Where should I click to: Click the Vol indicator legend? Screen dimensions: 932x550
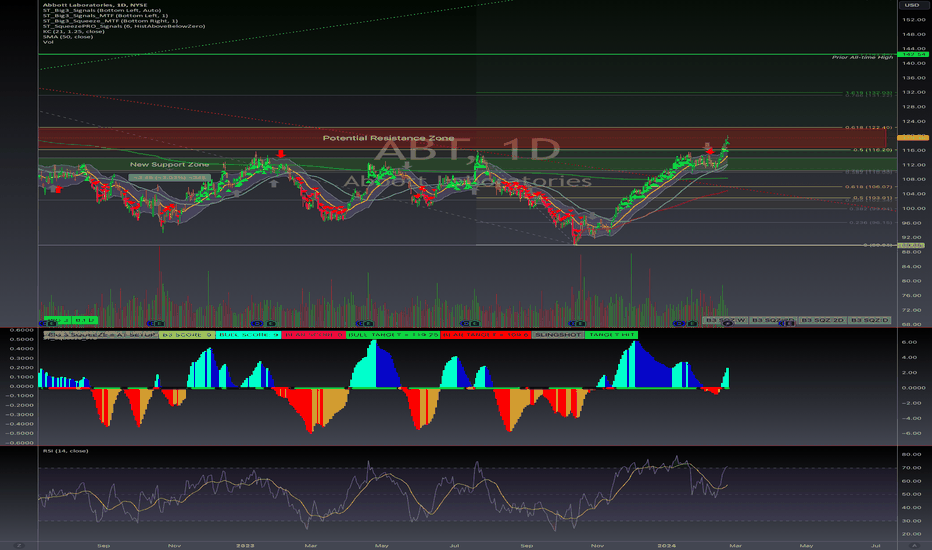(x=48, y=42)
